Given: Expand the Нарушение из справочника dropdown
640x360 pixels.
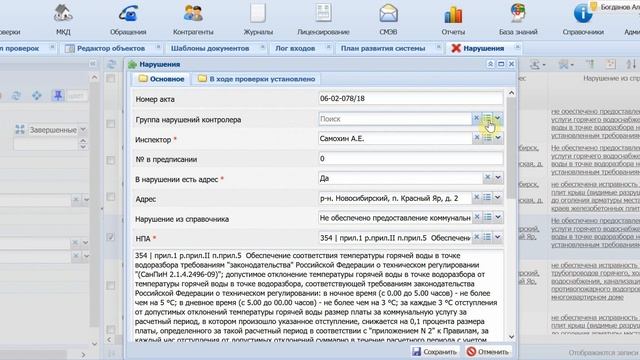Looking at the screenshot, I should point(498,217).
